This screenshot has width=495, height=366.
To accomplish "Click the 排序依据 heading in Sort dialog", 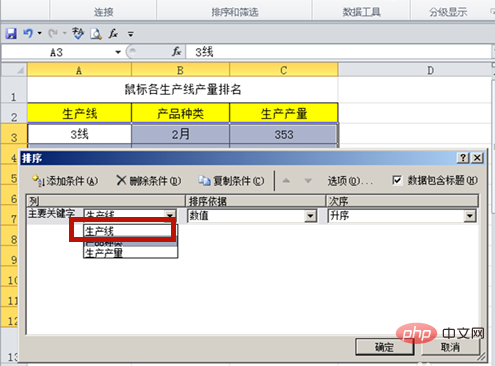I will click(255, 201).
